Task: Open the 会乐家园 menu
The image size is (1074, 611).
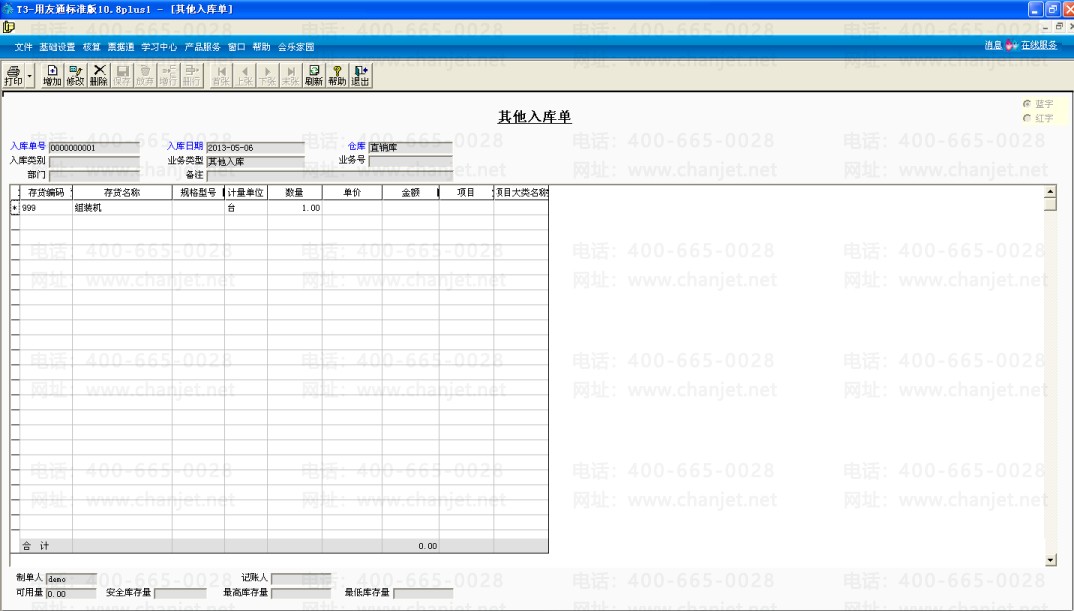Action: [x=296, y=47]
